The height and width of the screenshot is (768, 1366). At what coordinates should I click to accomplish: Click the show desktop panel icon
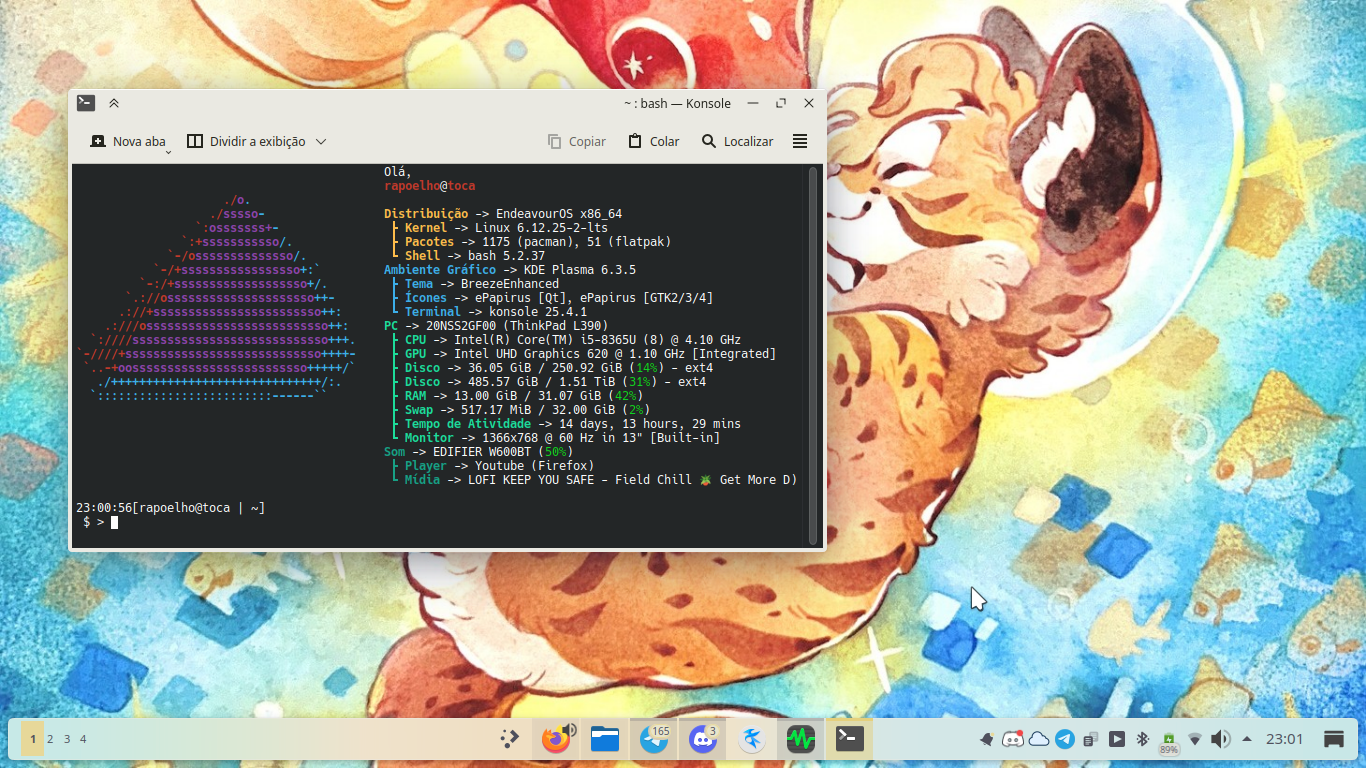[1333, 739]
